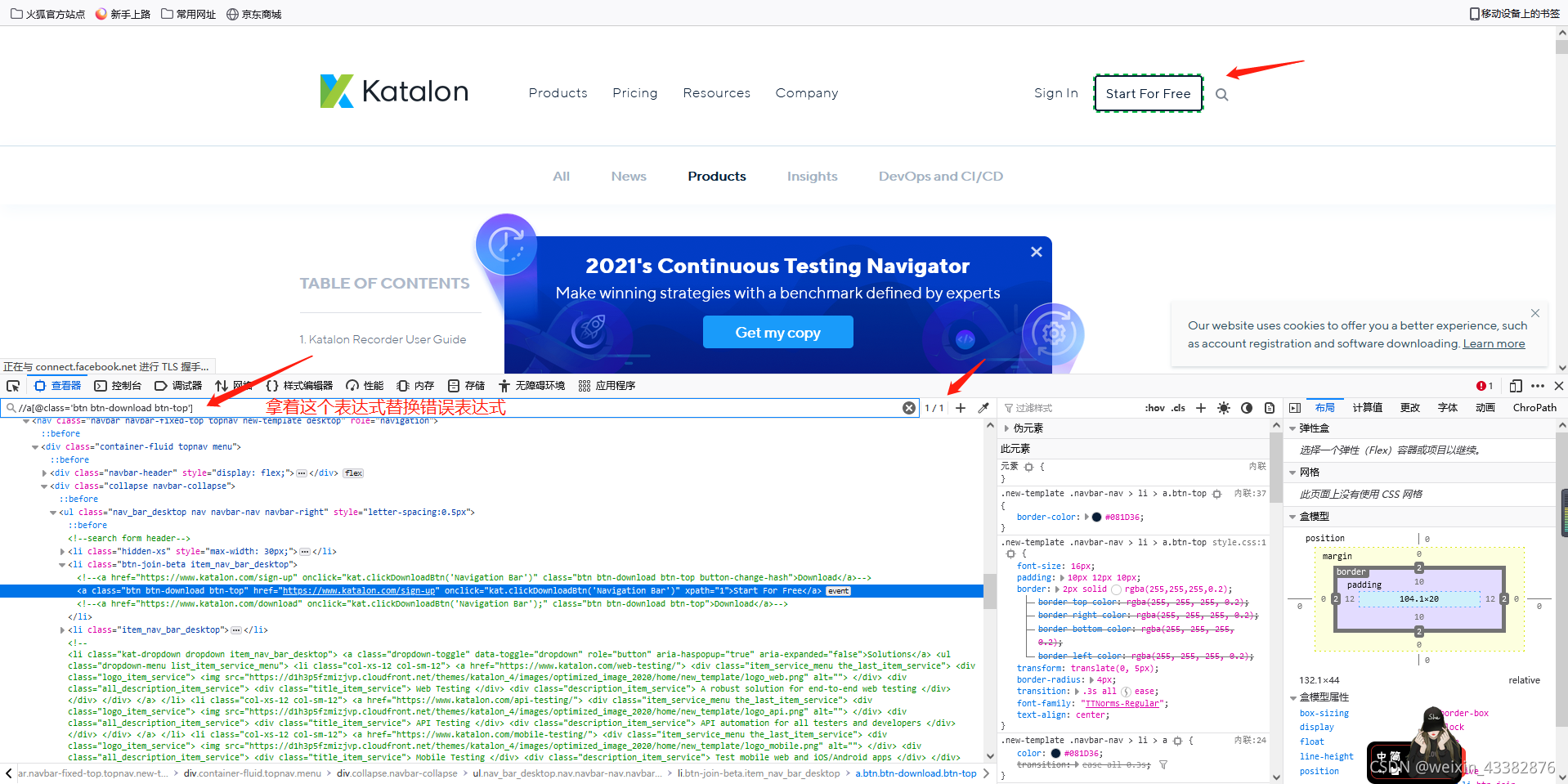Screen dimensions: 1568x784
Task: Click the 过滤样式 filter styles field
Action: [x=1069, y=408]
